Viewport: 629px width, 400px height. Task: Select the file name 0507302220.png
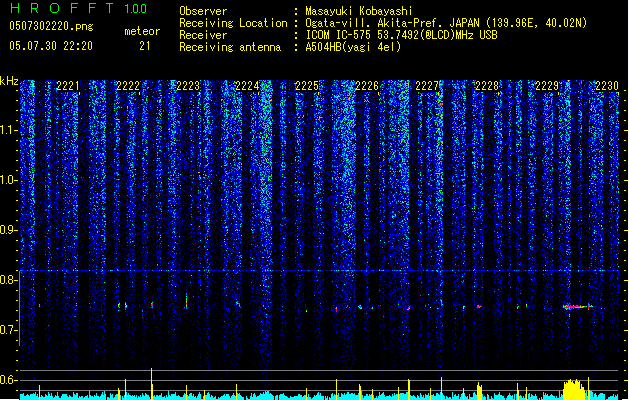51,27
